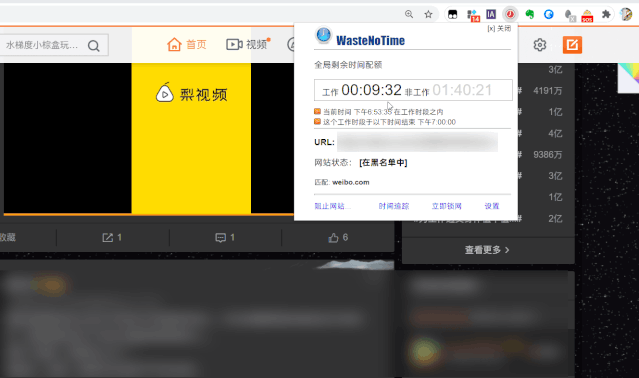Open the Chrome profile avatar

626,14
